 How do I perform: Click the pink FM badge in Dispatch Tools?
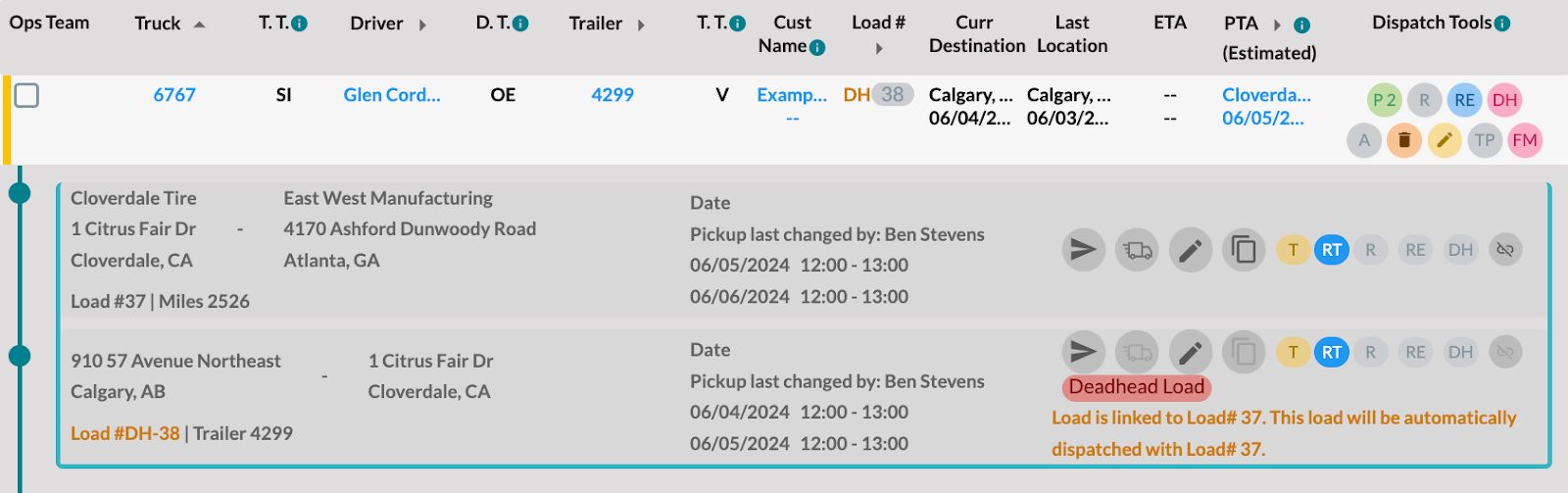(x=1524, y=140)
